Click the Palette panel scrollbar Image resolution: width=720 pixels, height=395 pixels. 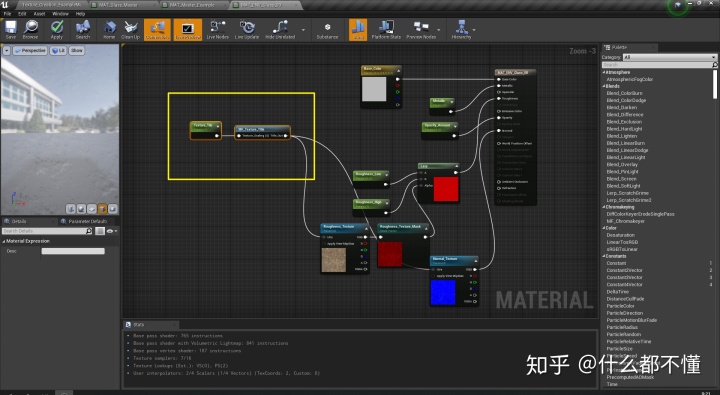(715, 84)
